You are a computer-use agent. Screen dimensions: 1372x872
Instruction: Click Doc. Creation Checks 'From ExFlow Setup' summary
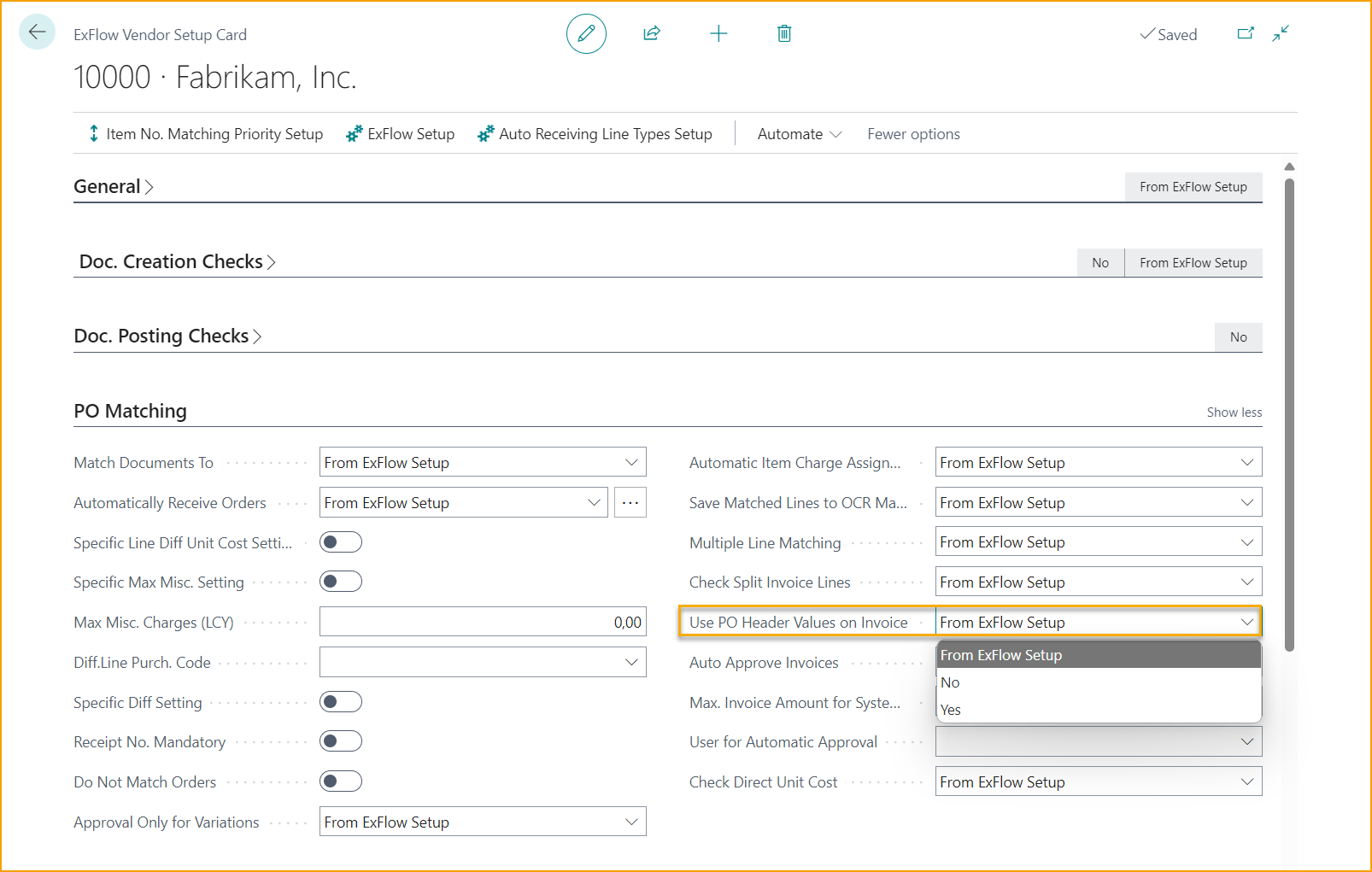[1193, 262]
